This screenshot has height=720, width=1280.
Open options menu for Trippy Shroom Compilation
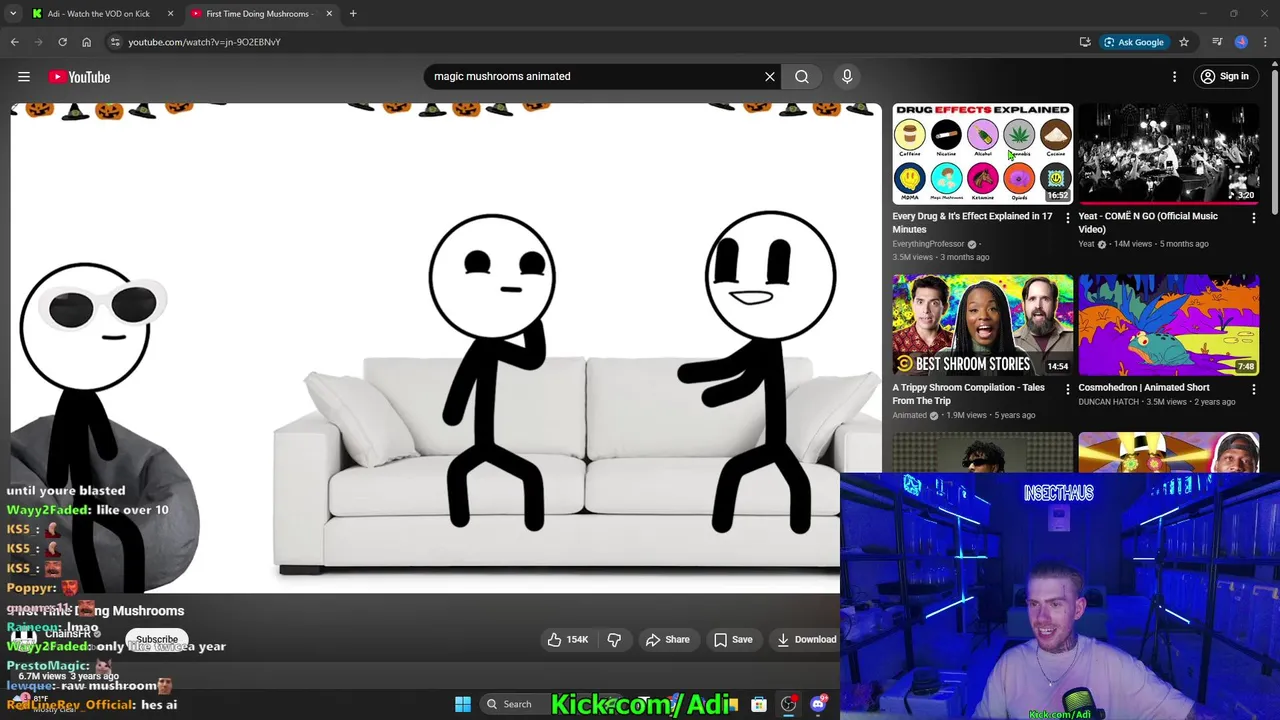[x=1067, y=389]
